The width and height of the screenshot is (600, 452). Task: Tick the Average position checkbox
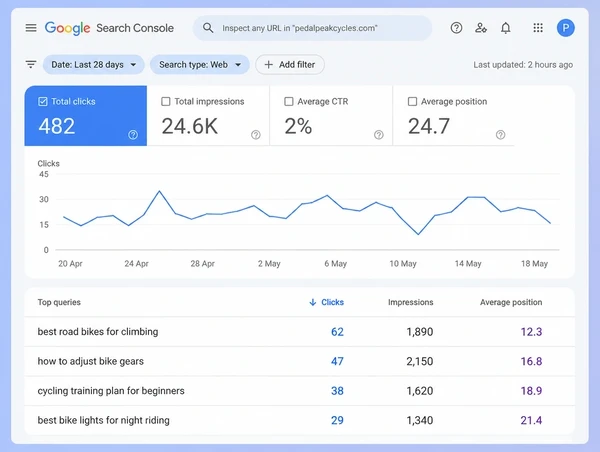click(x=412, y=101)
